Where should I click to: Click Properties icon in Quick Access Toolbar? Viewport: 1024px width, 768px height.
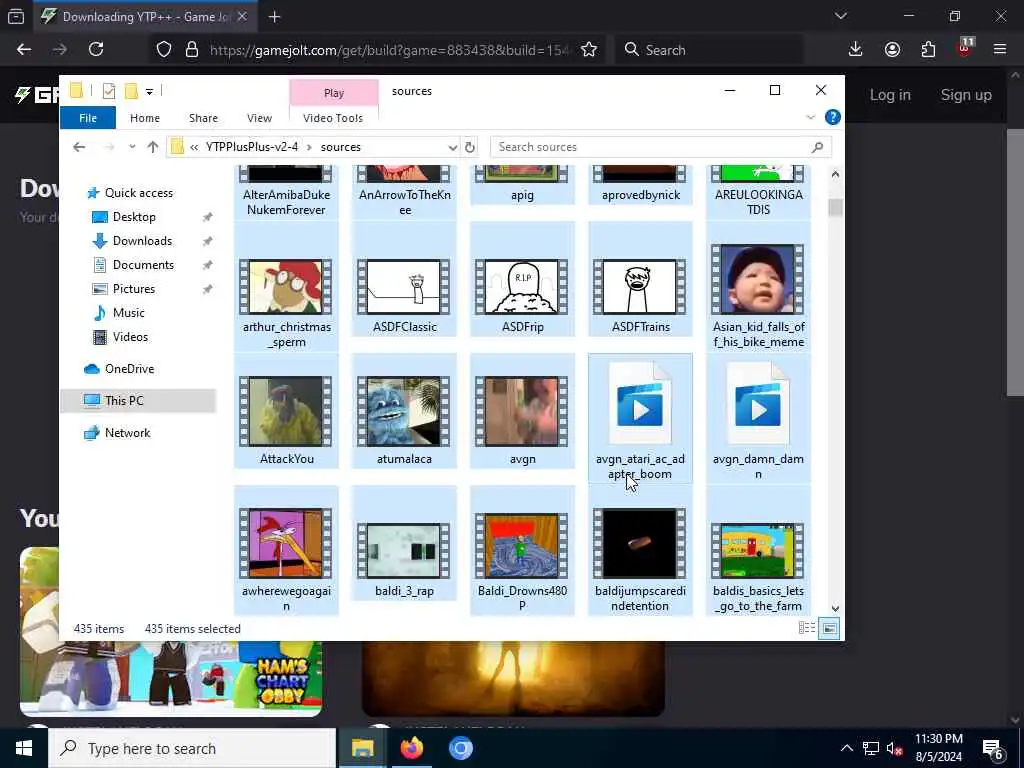(109, 91)
